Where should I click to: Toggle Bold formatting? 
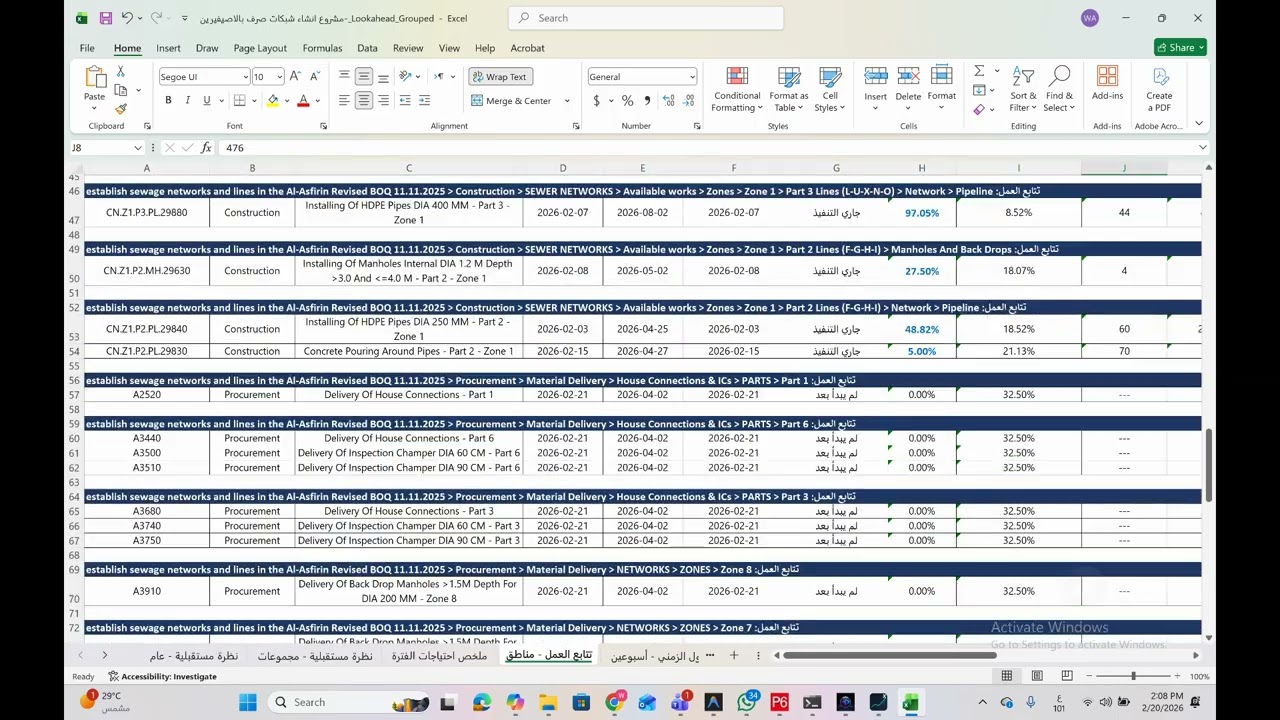point(168,101)
